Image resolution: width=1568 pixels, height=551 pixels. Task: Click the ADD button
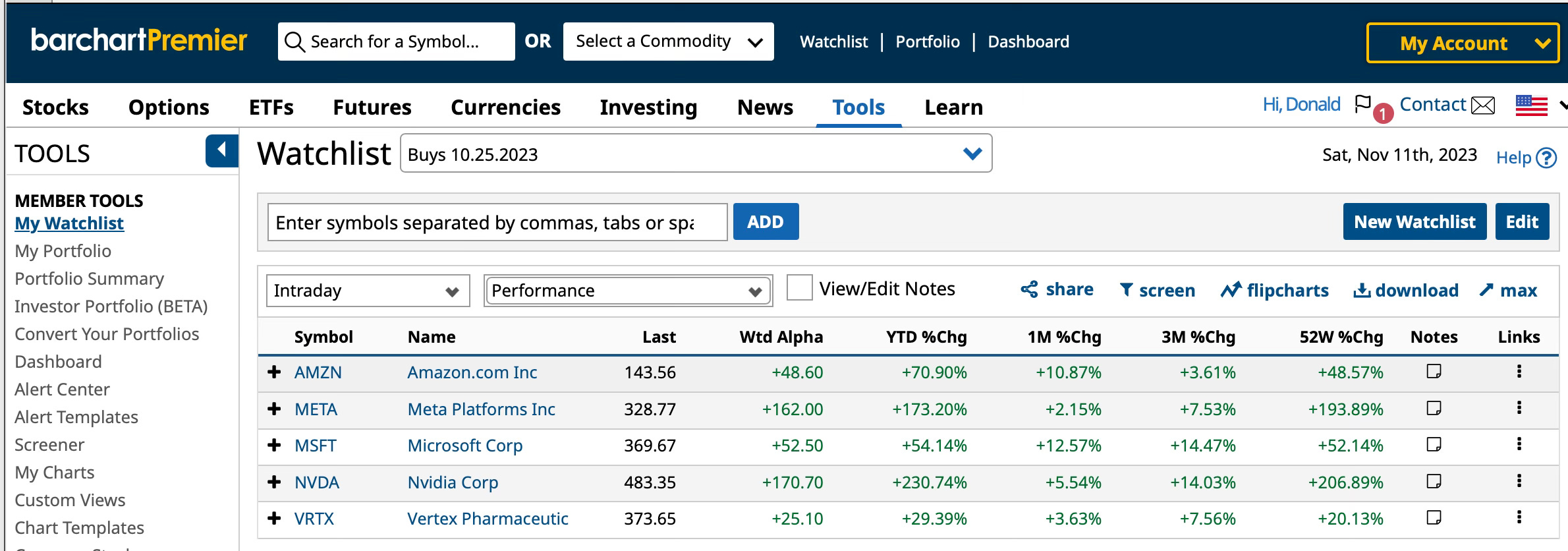pyautogui.click(x=766, y=221)
